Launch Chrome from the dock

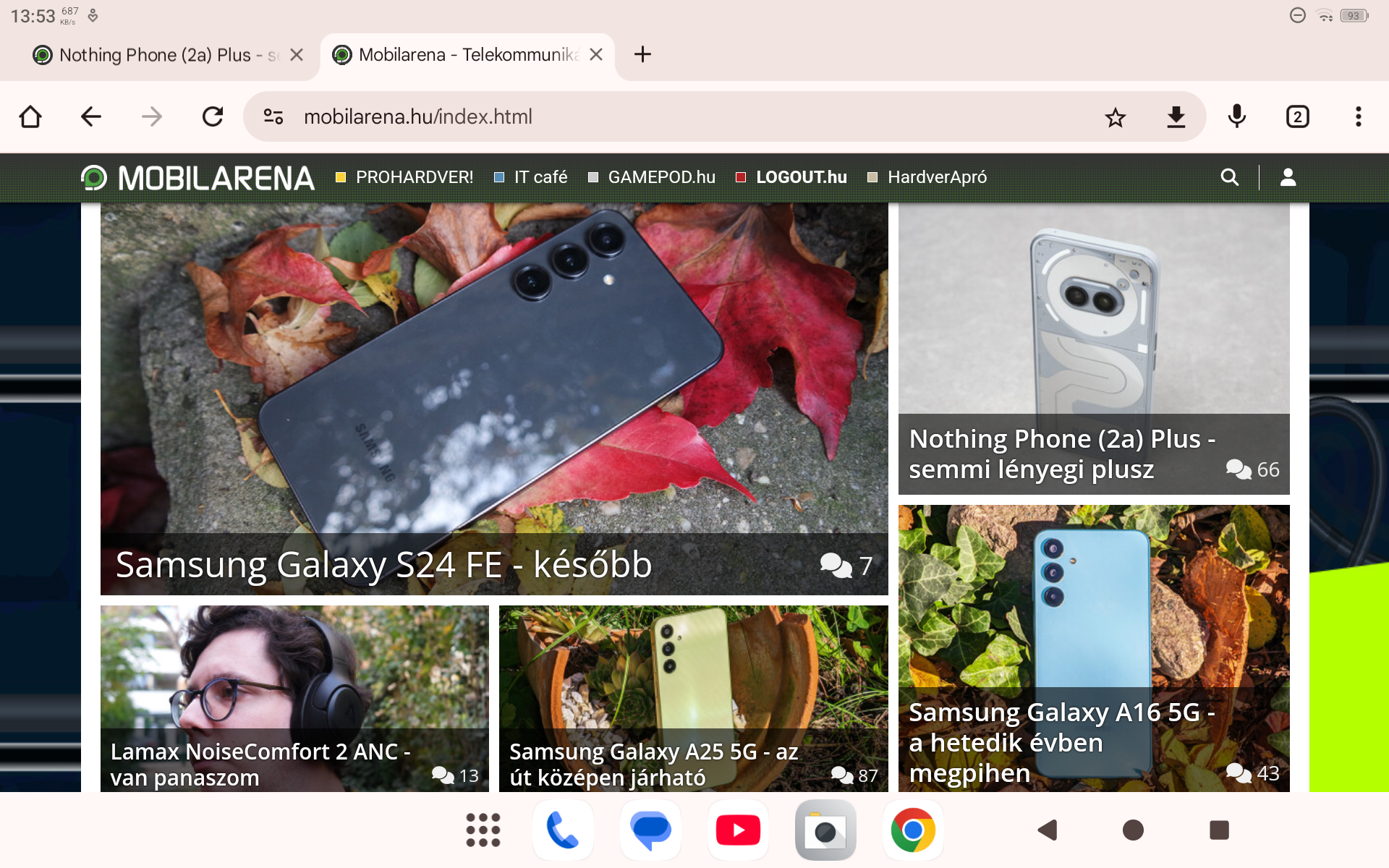click(x=913, y=830)
